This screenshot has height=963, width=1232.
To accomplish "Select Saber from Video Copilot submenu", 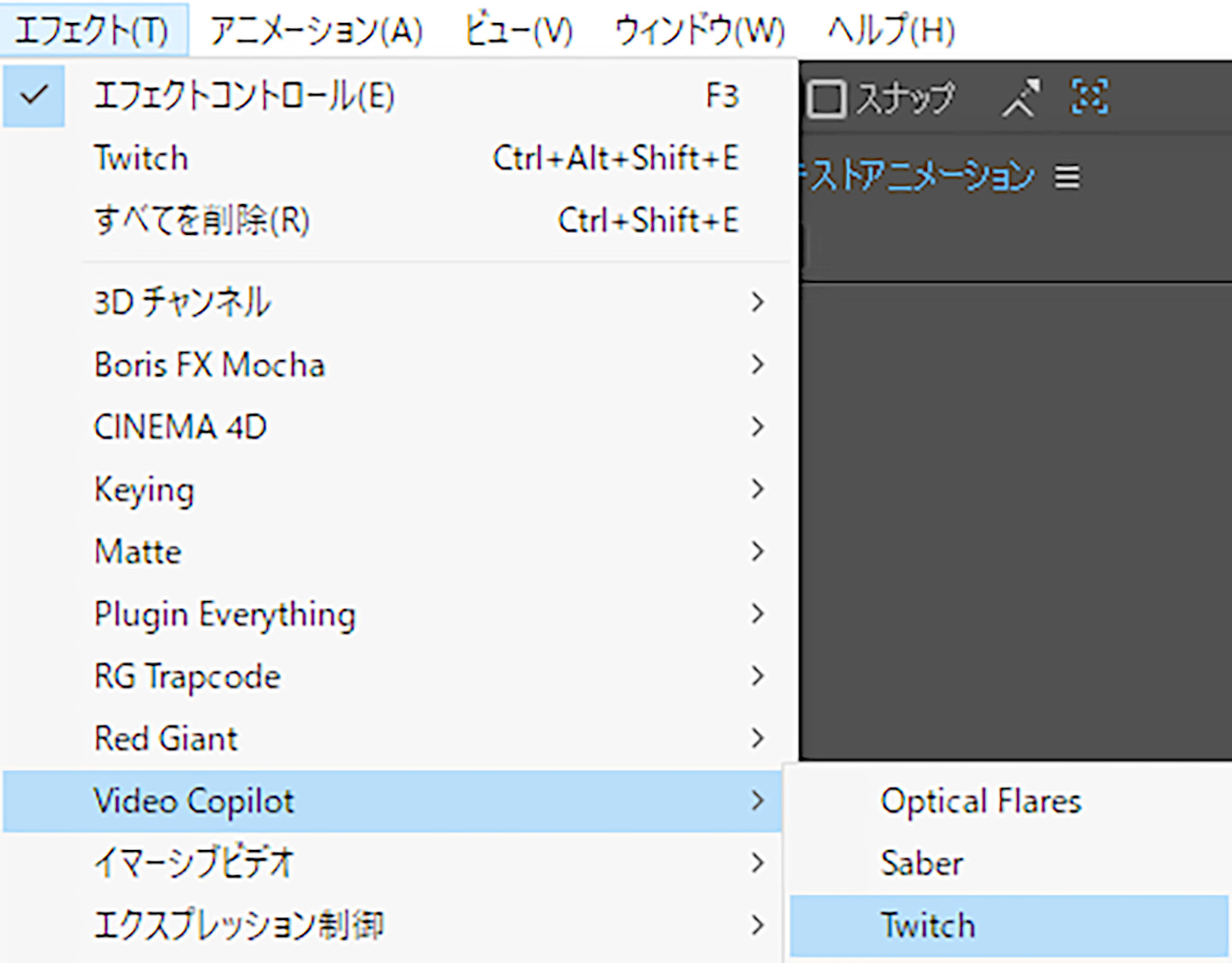I will click(x=1009, y=864).
